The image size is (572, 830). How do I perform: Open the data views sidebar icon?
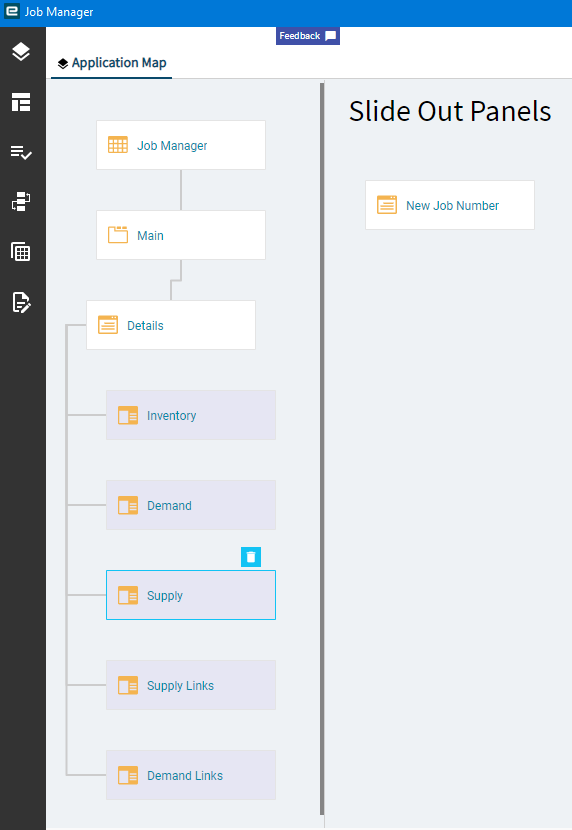[x=21, y=202]
